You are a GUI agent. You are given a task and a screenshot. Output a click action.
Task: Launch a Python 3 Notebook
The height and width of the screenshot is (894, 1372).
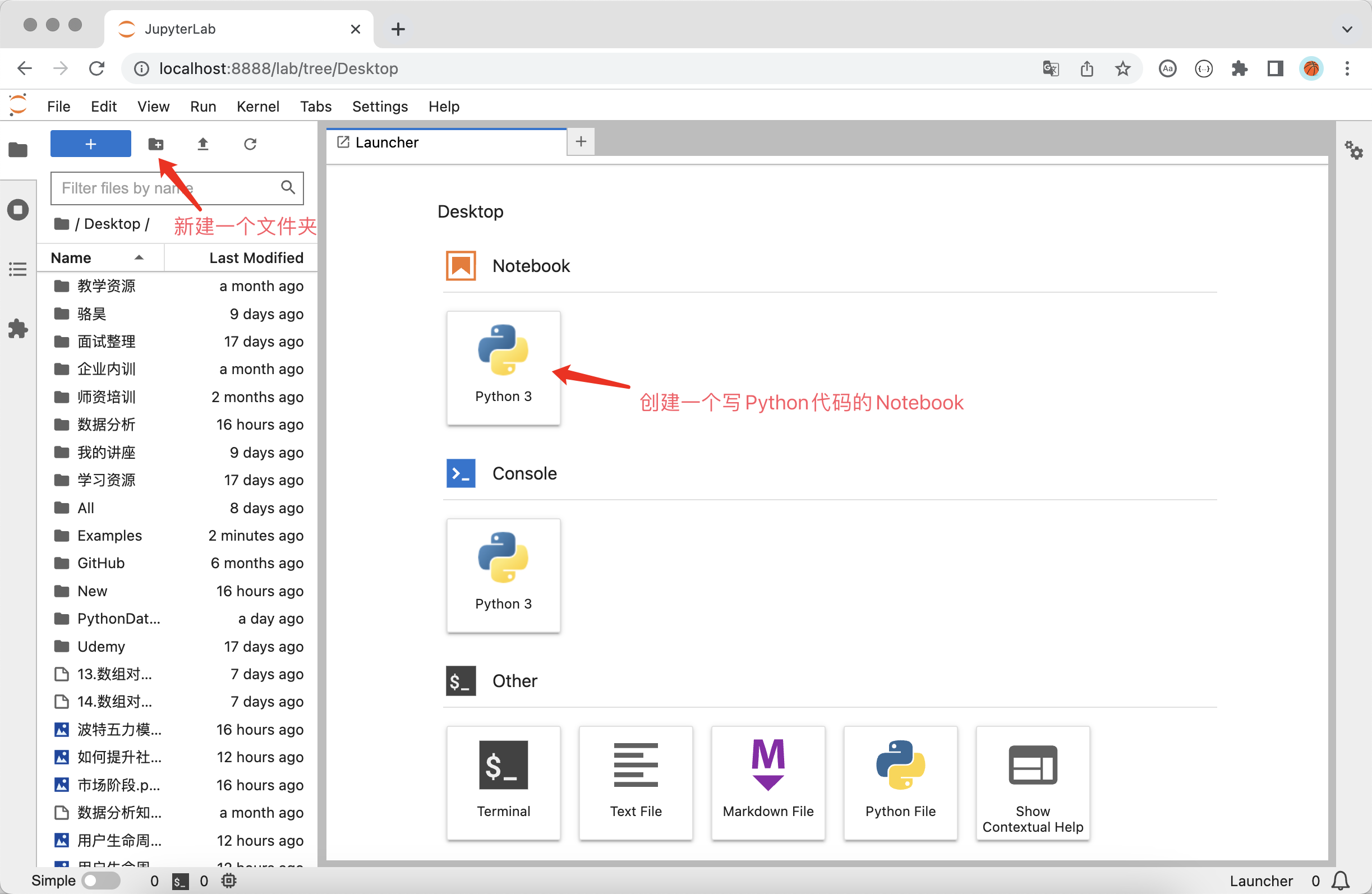point(503,367)
